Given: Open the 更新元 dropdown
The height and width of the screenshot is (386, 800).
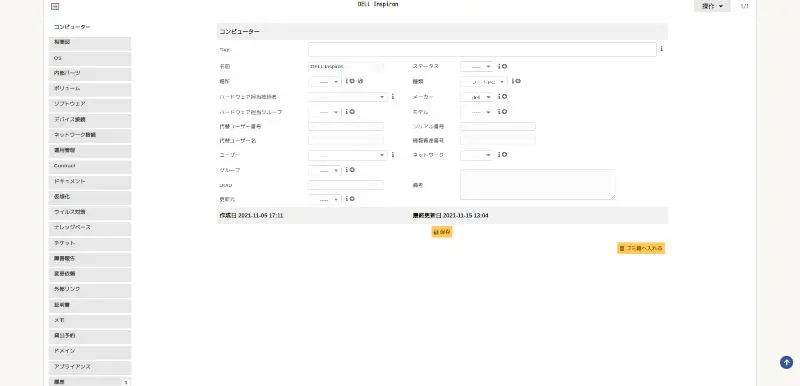Looking at the screenshot, I should pos(325,199).
